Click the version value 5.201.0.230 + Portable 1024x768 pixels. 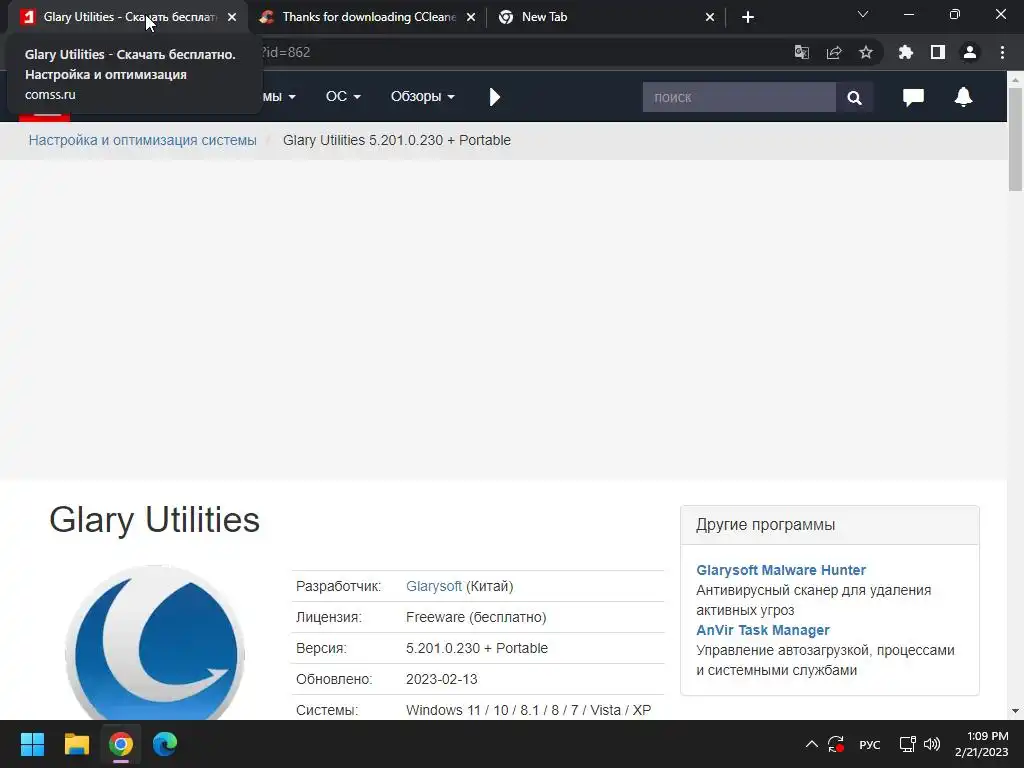(477, 648)
